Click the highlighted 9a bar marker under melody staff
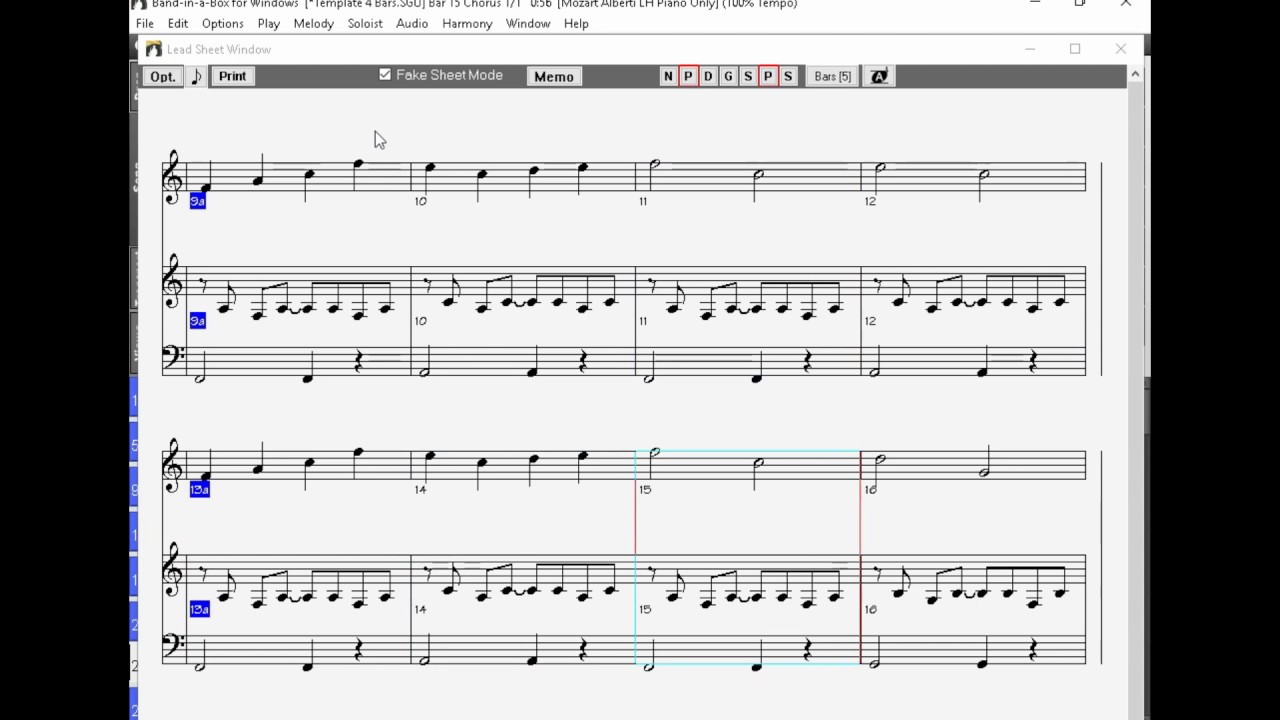The image size is (1280, 720). pos(197,201)
